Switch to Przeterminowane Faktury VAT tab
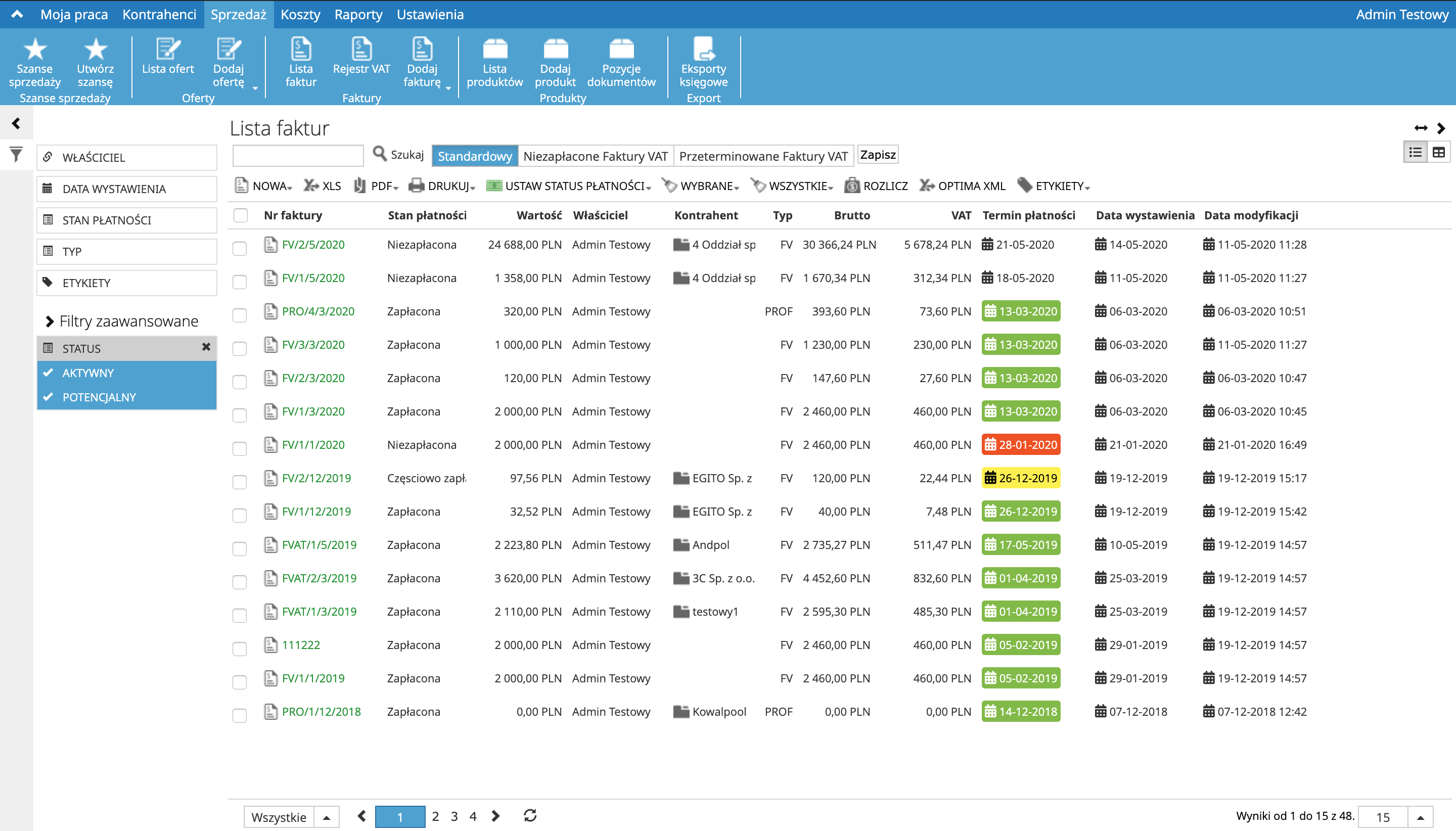Image resolution: width=1456 pixels, height=831 pixels. coord(763,156)
